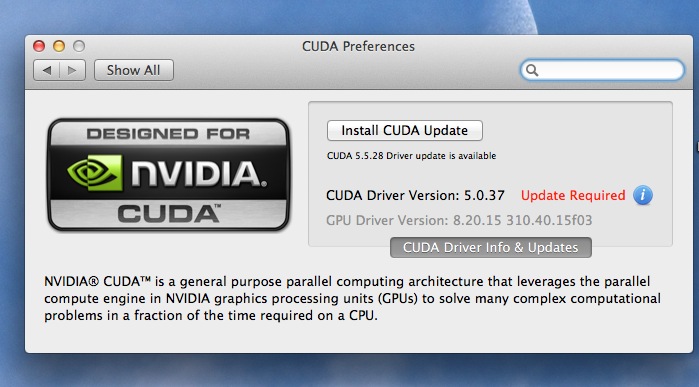
Task: Click the forward arrow in toolbar
Action: 72,70
